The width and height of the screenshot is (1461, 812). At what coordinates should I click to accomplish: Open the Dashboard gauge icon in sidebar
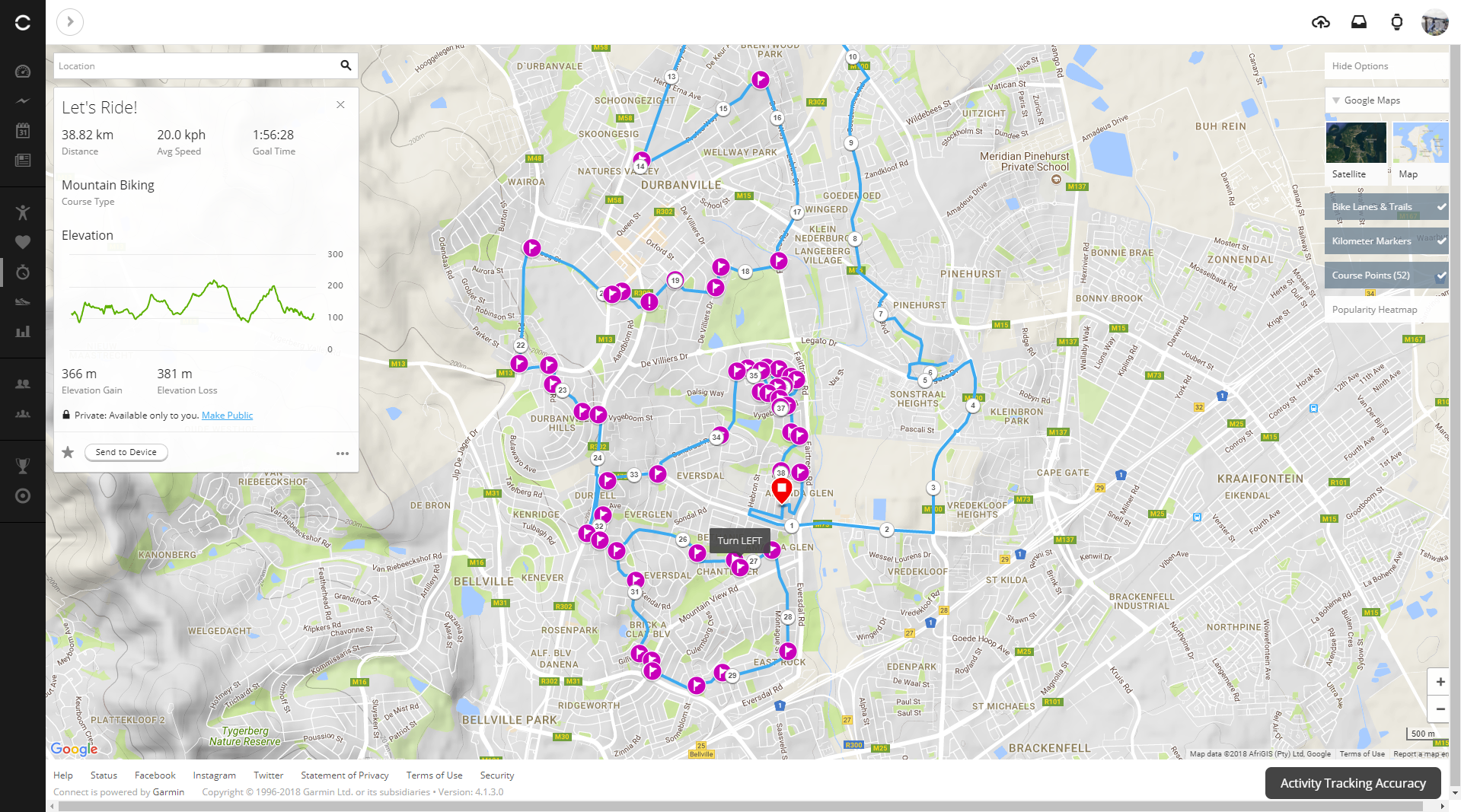pos(23,72)
